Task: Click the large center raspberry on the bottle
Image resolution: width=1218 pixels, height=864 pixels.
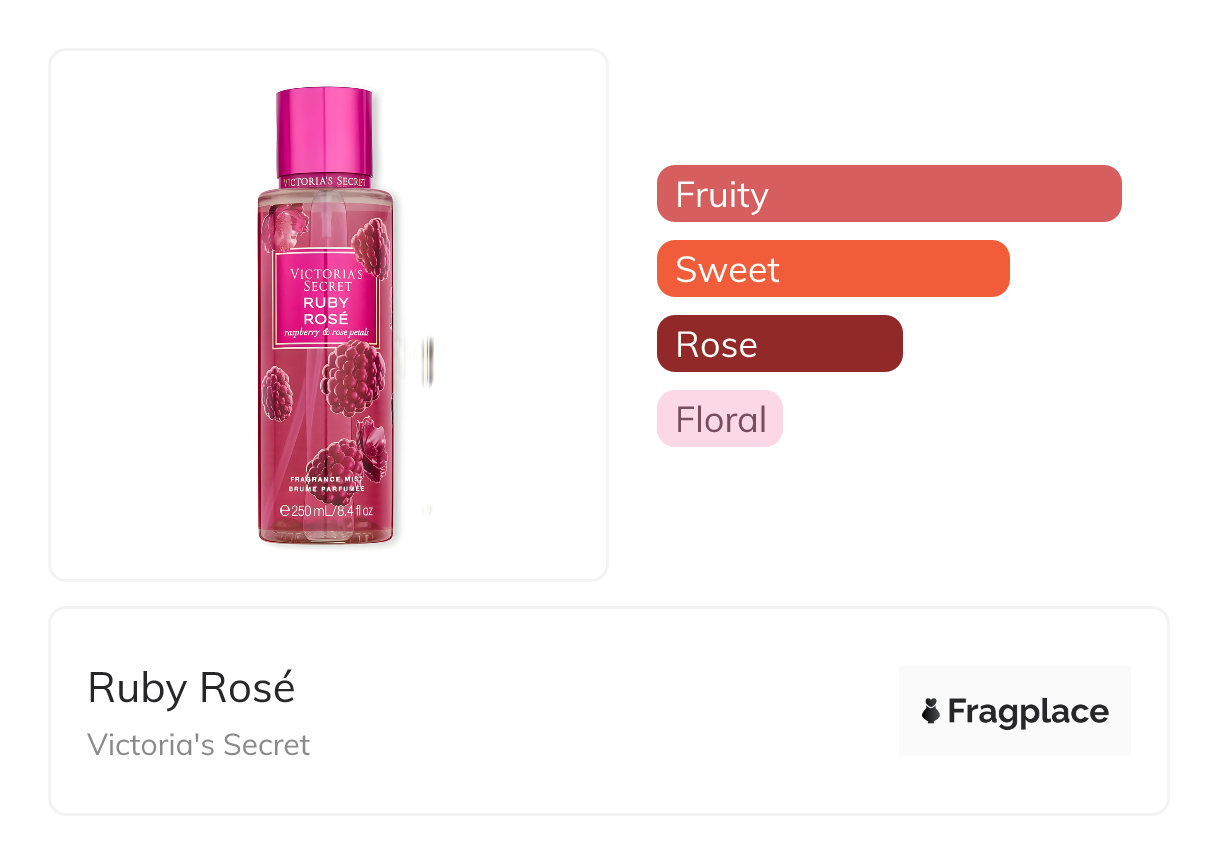Action: click(352, 378)
